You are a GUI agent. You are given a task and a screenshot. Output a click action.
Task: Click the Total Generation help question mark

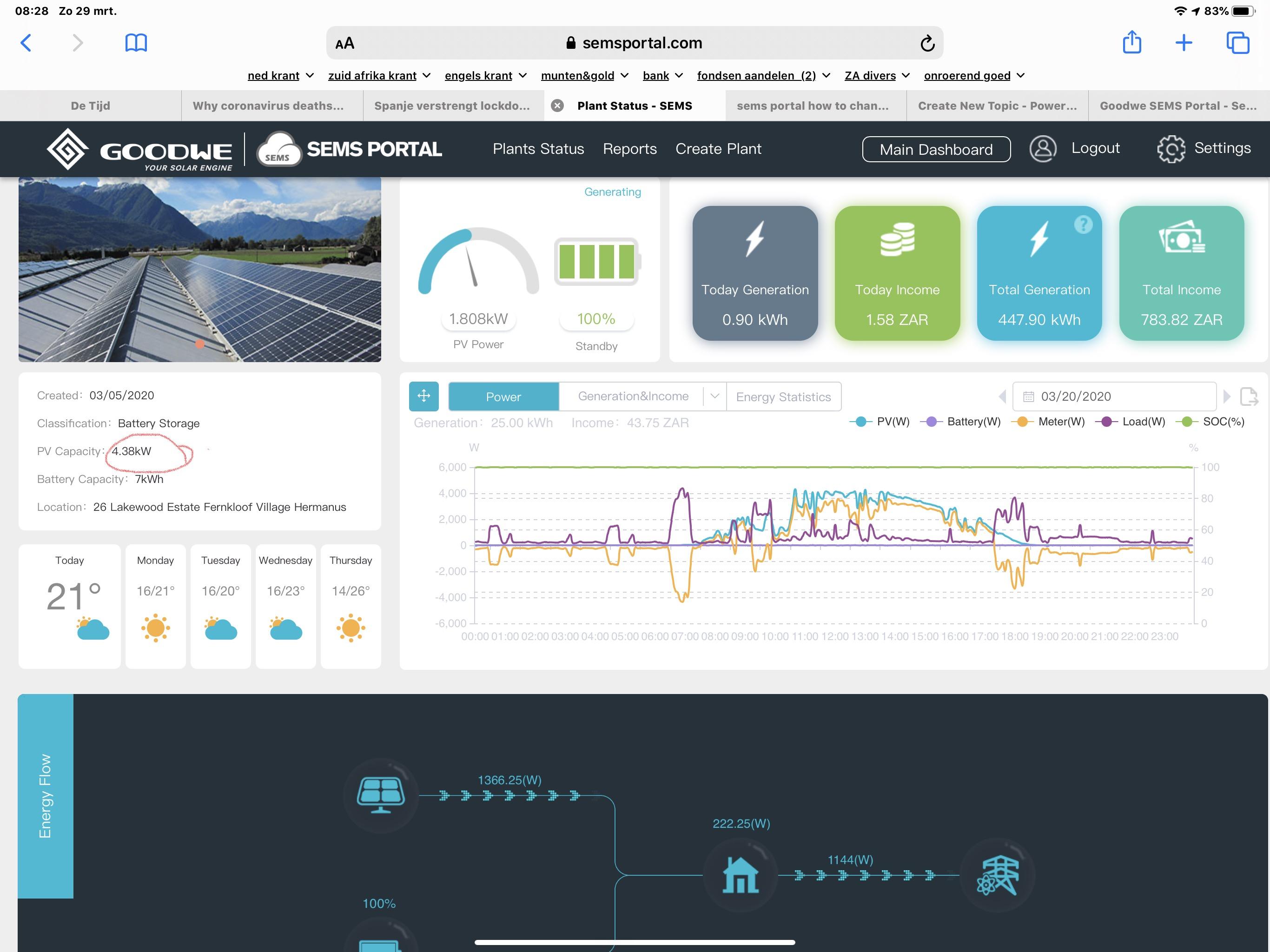(x=1084, y=225)
